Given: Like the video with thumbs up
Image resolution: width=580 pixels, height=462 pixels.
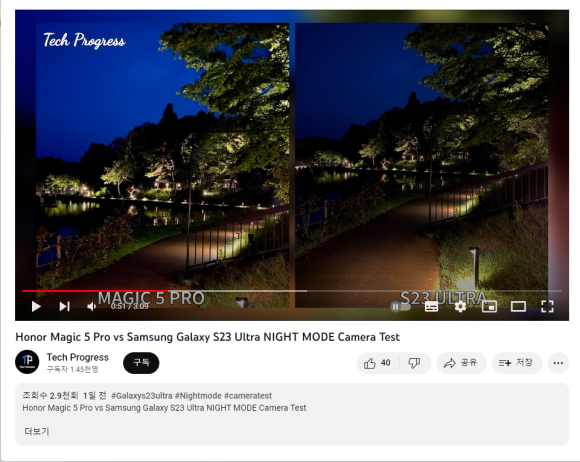Looking at the screenshot, I should click(377, 363).
